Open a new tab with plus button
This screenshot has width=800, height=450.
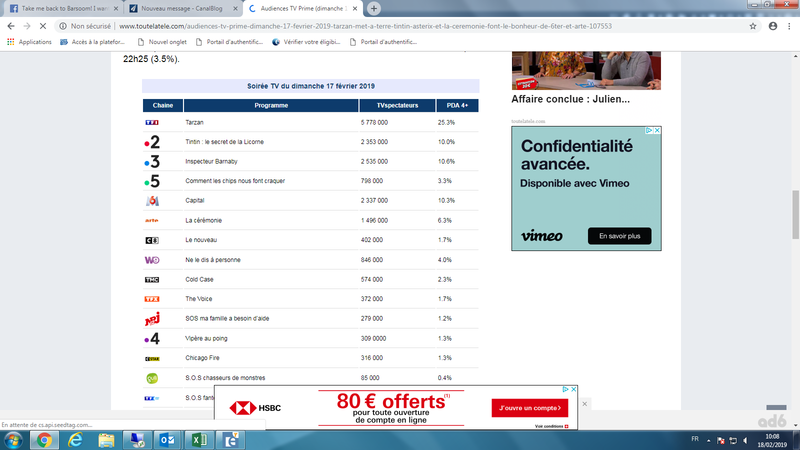(x=373, y=8)
